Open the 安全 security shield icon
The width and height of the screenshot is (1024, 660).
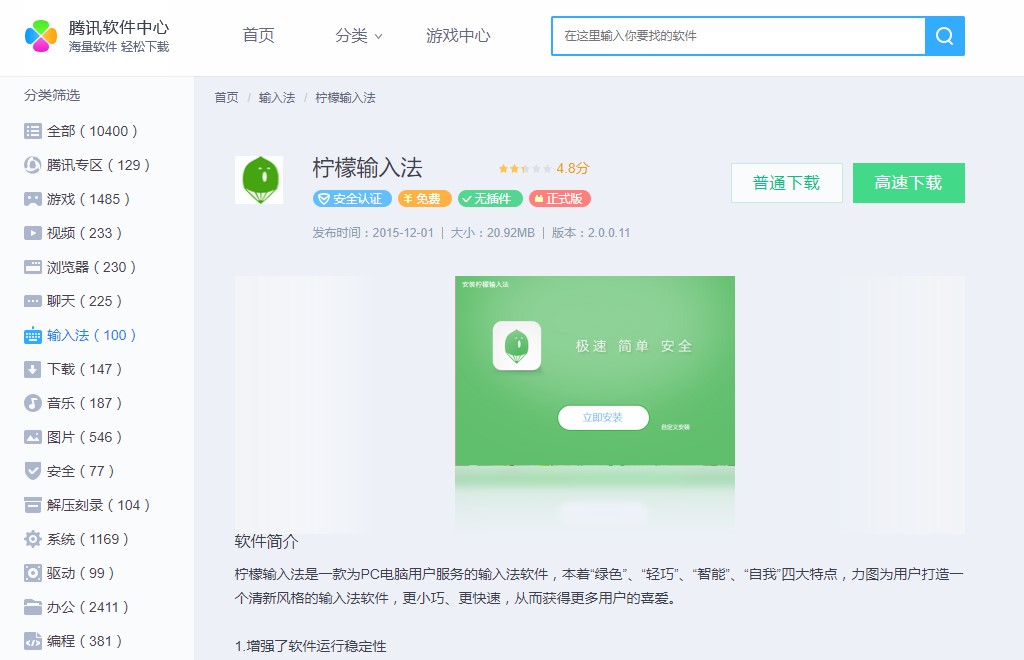32,471
